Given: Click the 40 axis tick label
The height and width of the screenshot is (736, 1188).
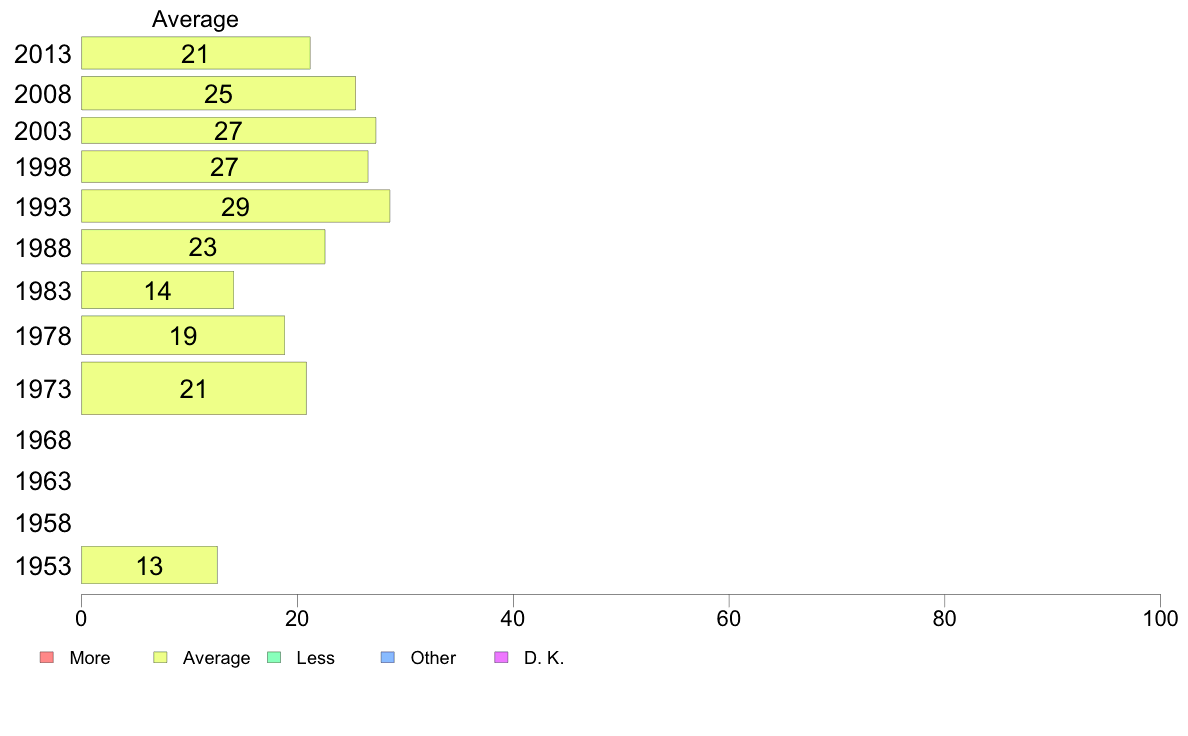Looking at the screenshot, I should [x=513, y=619].
